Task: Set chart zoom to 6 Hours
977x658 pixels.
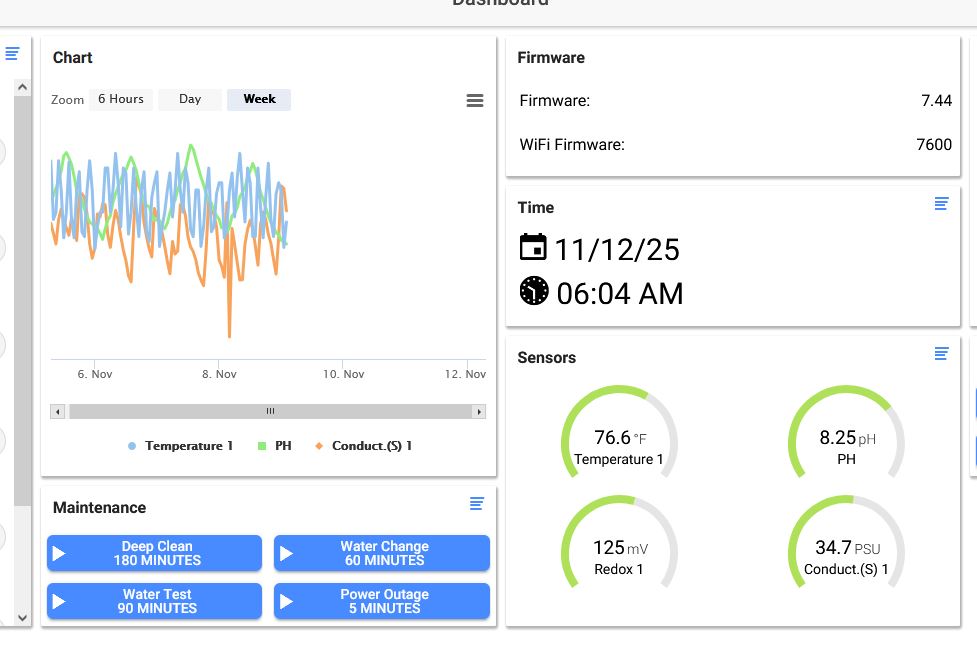Action: [121, 99]
